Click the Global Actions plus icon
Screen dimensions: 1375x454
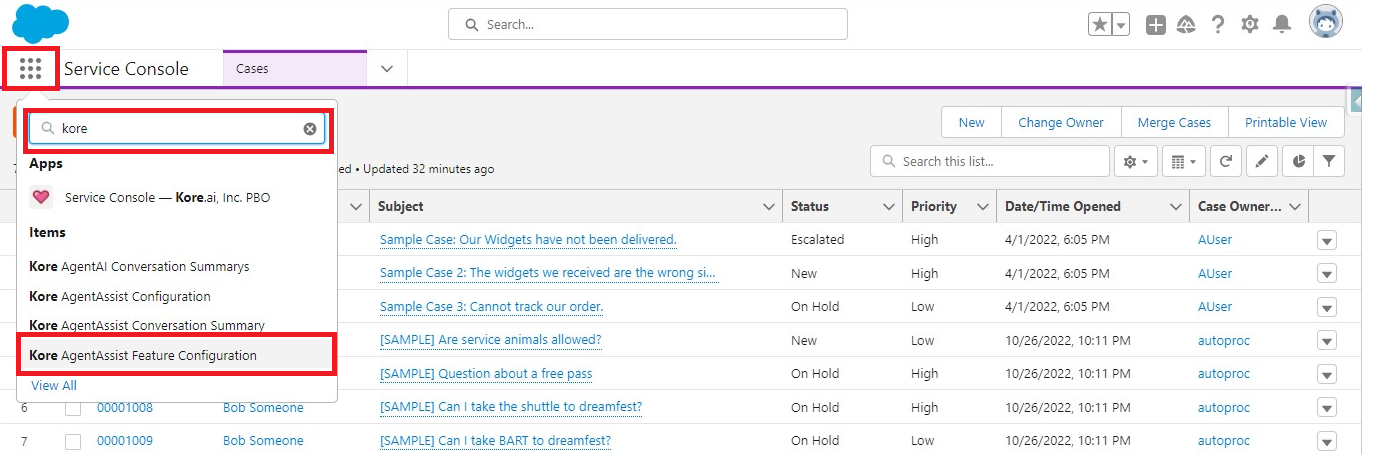click(1156, 25)
